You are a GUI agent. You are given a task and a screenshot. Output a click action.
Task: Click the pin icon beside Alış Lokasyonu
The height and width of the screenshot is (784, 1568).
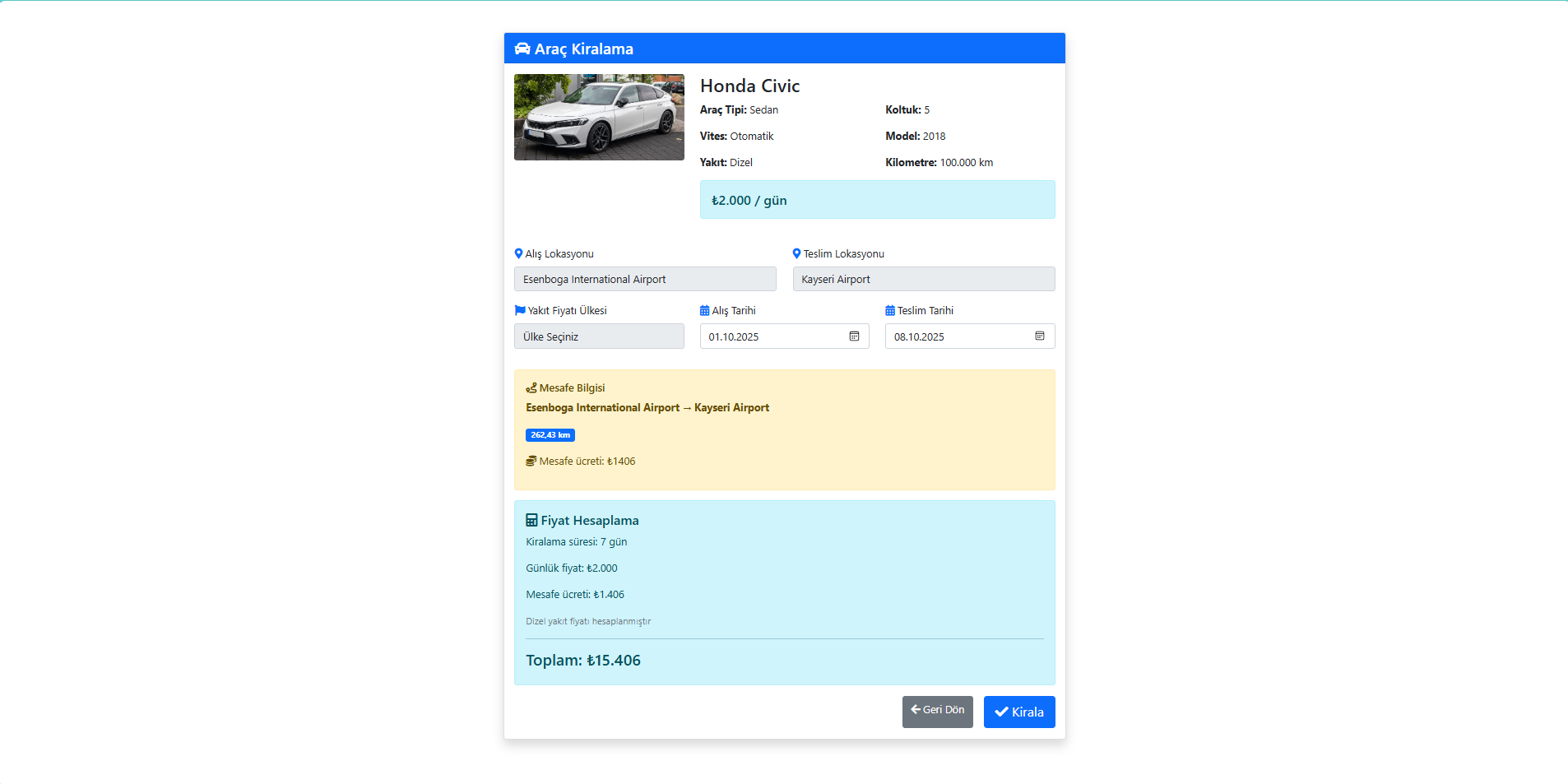click(x=518, y=253)
